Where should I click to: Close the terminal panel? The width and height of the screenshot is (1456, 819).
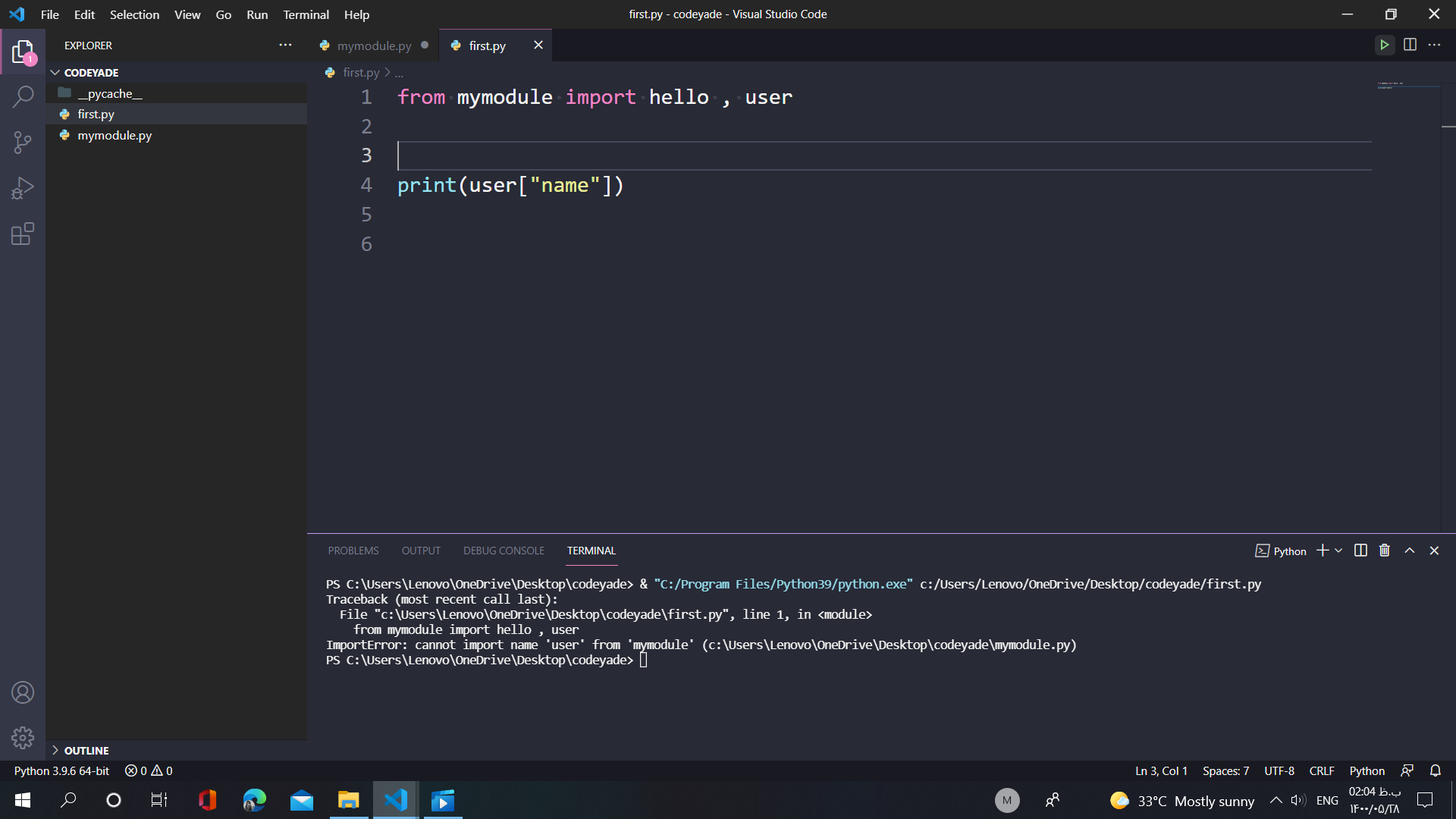(1434, 551)
